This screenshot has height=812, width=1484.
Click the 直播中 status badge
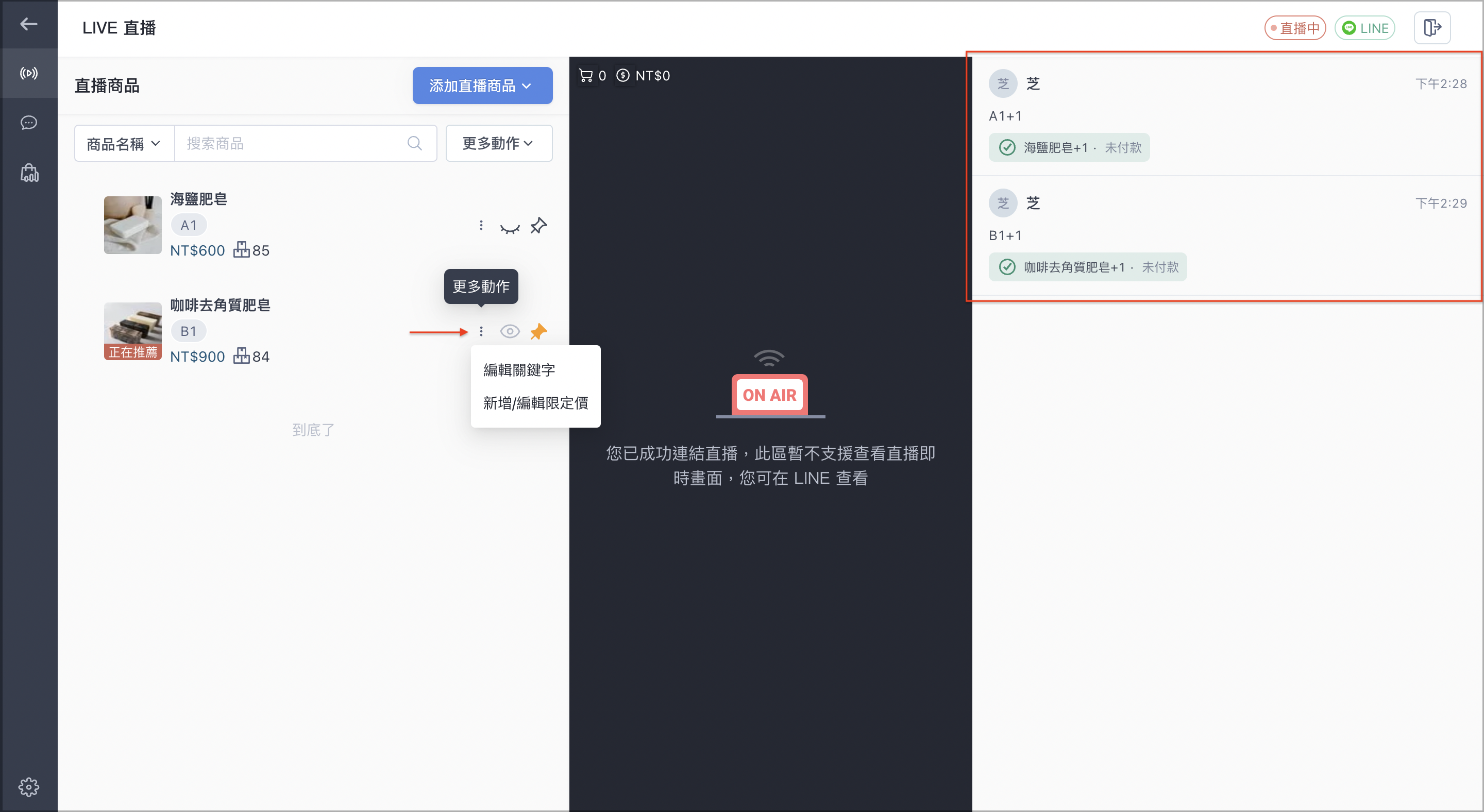pyautogui.click(x=1295, y=28)
